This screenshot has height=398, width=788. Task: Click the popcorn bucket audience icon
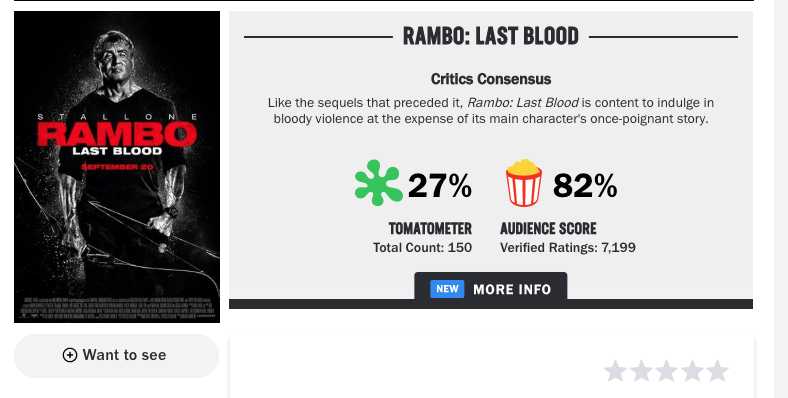click(x=524, y=183)
